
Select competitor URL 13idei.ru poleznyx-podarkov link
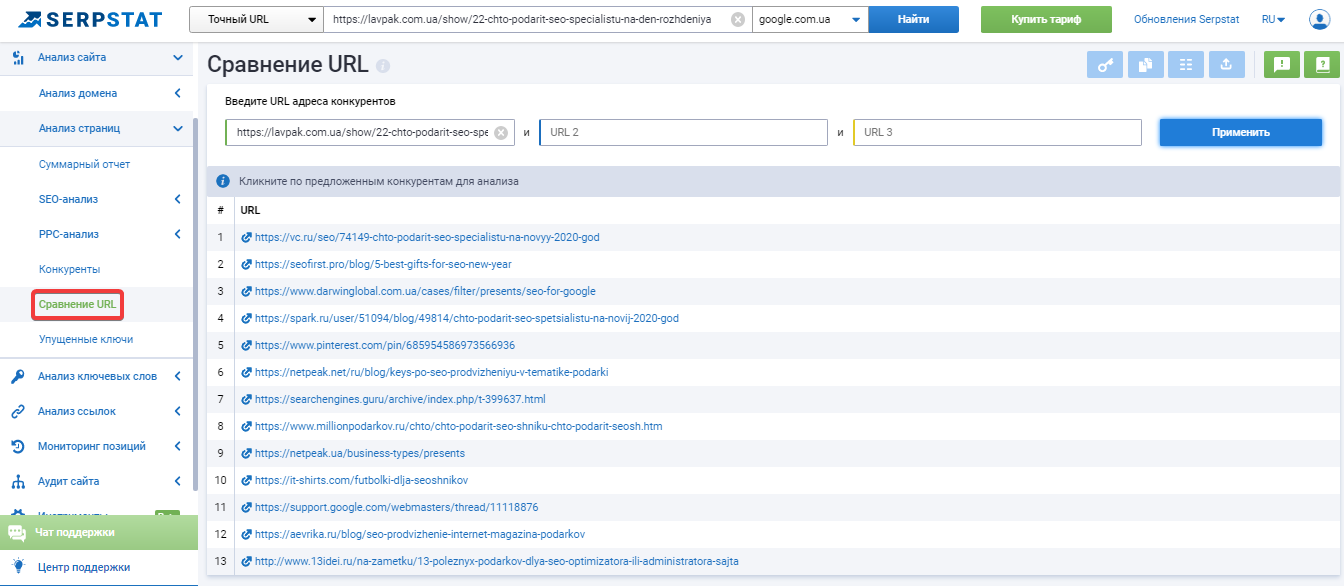[x=497, y=561]
